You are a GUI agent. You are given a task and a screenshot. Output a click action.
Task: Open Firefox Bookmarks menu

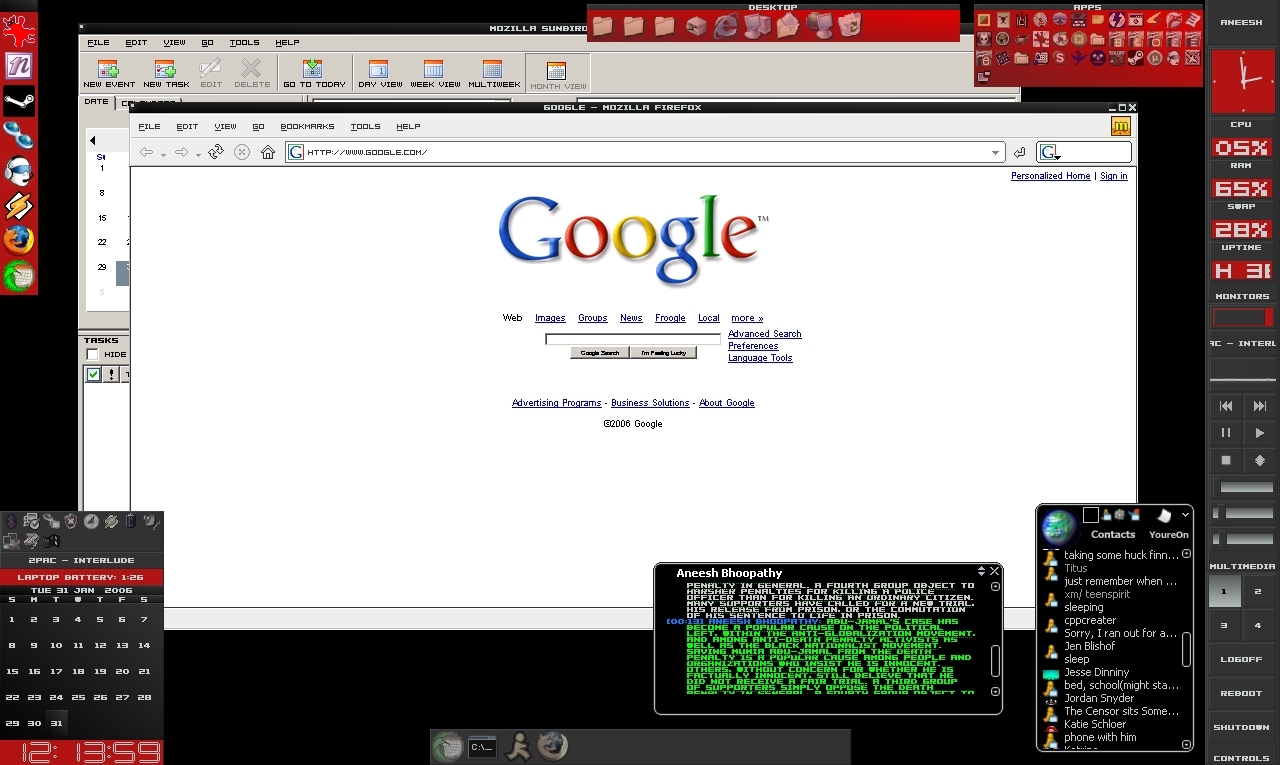tap(307, 127)
